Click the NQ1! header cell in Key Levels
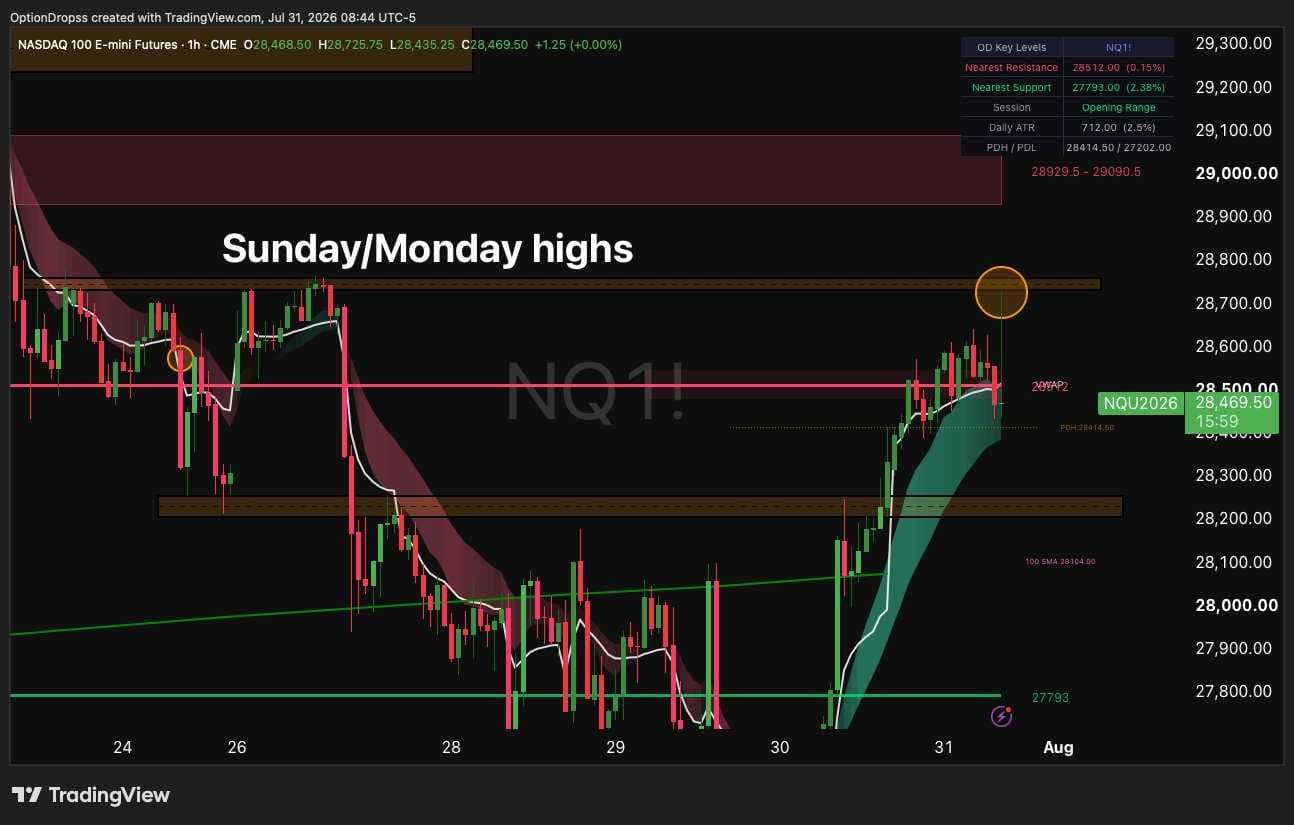 click(x=1118, y=47)
